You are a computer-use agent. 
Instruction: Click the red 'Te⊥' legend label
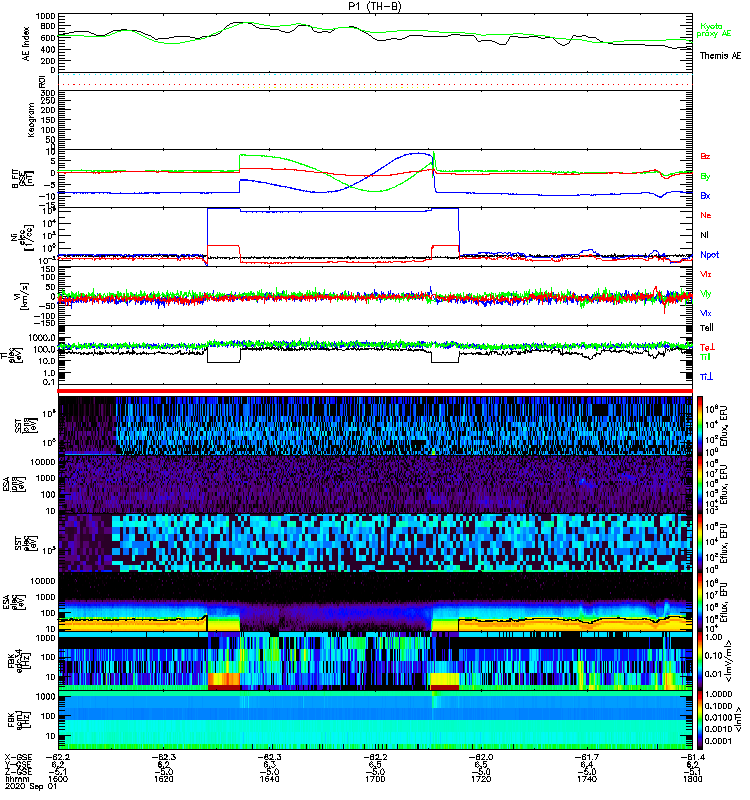click(x=707, y=347)
